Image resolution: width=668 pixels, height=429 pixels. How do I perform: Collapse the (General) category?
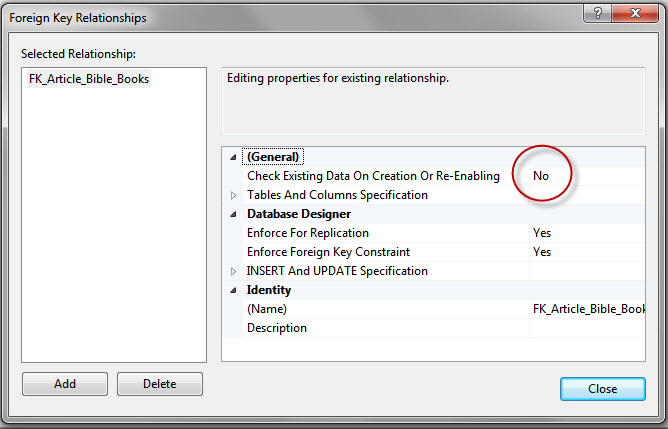[x=234, y=157]
